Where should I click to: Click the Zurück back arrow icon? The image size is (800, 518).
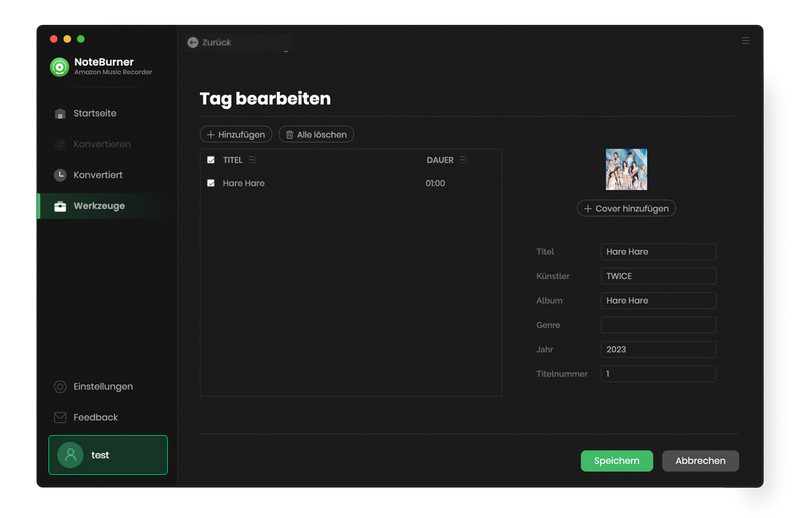[193, 42]
